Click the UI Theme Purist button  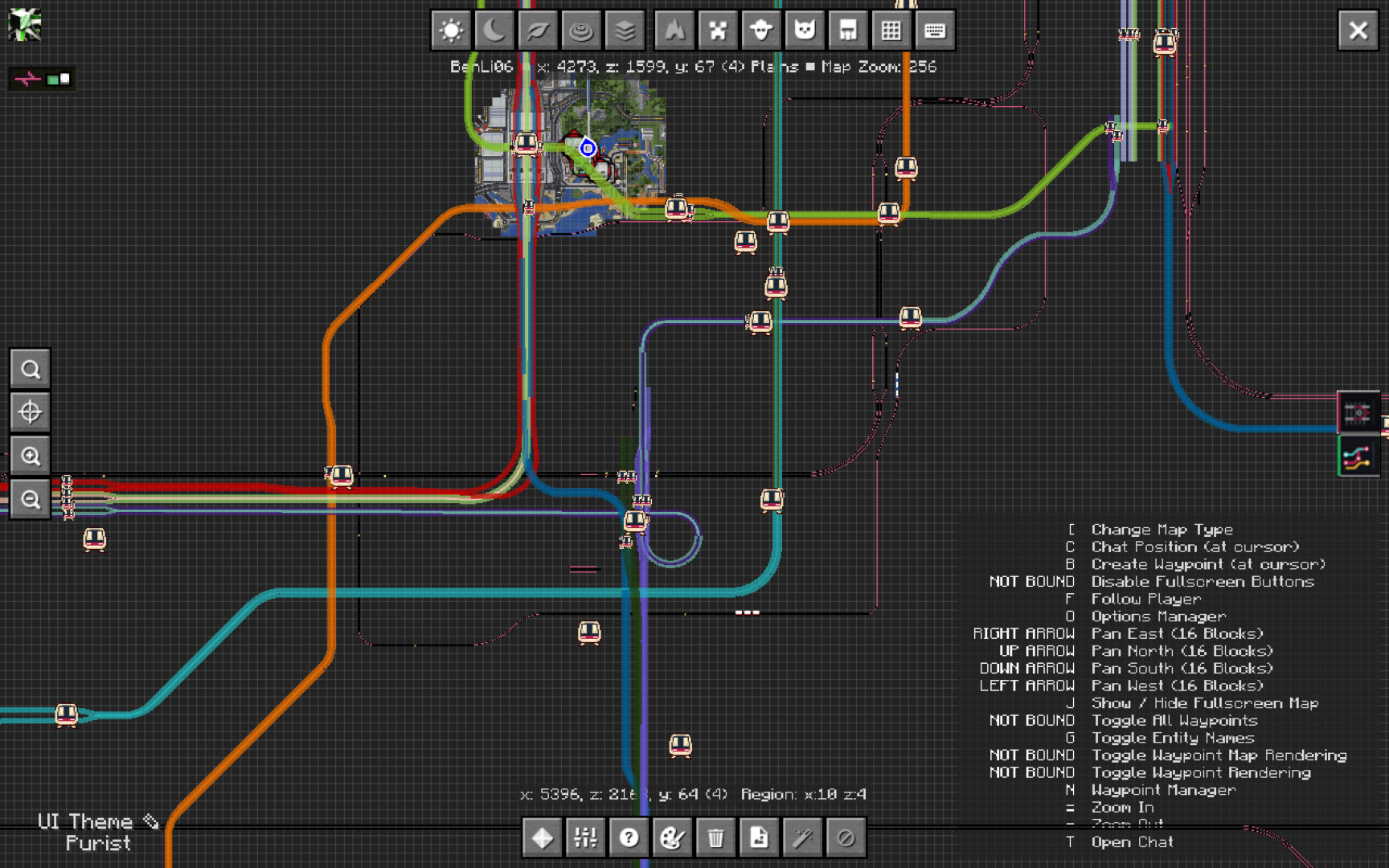tap(98, 832)
